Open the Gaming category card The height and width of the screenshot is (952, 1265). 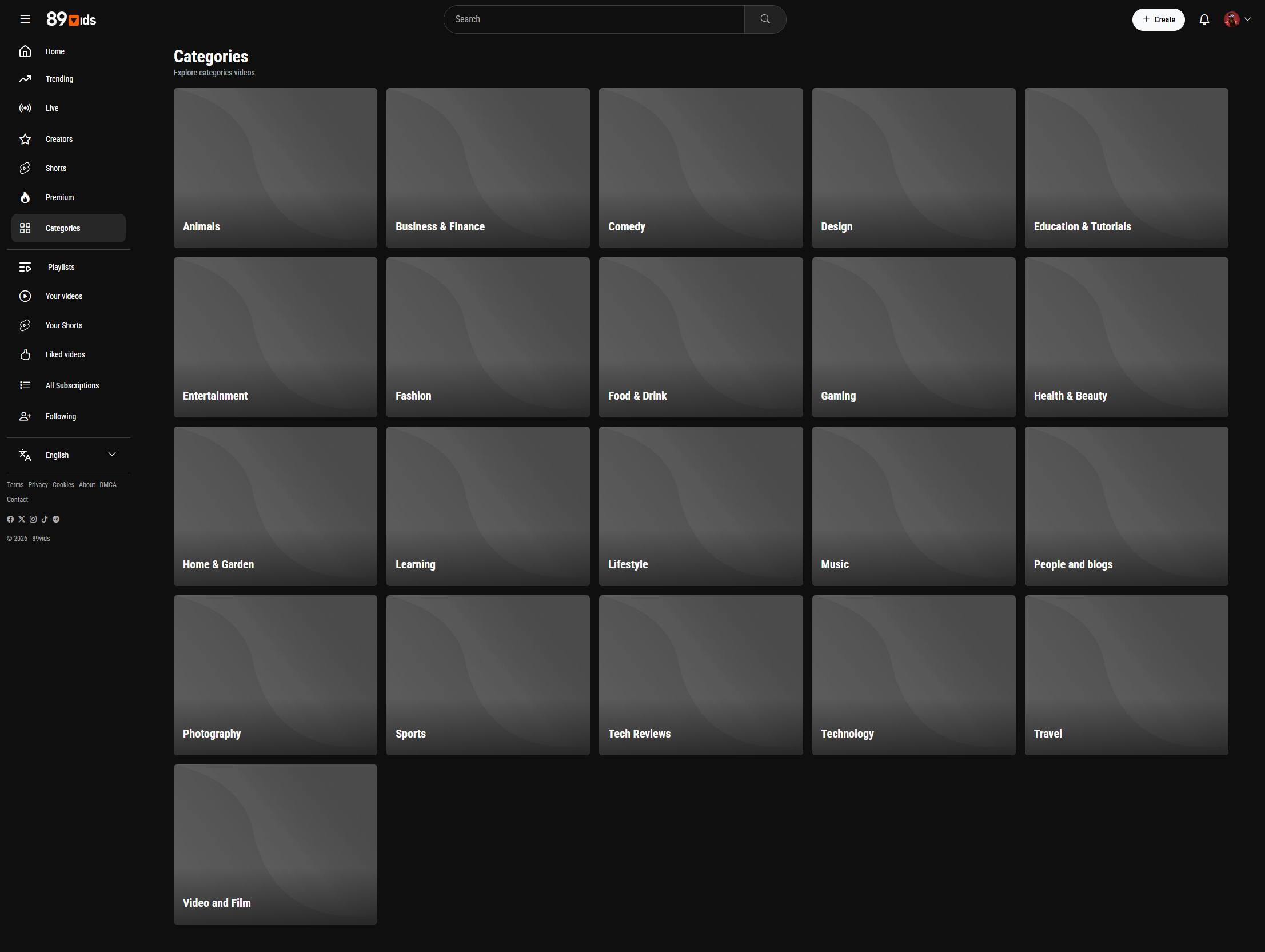(x=913, y=337)
